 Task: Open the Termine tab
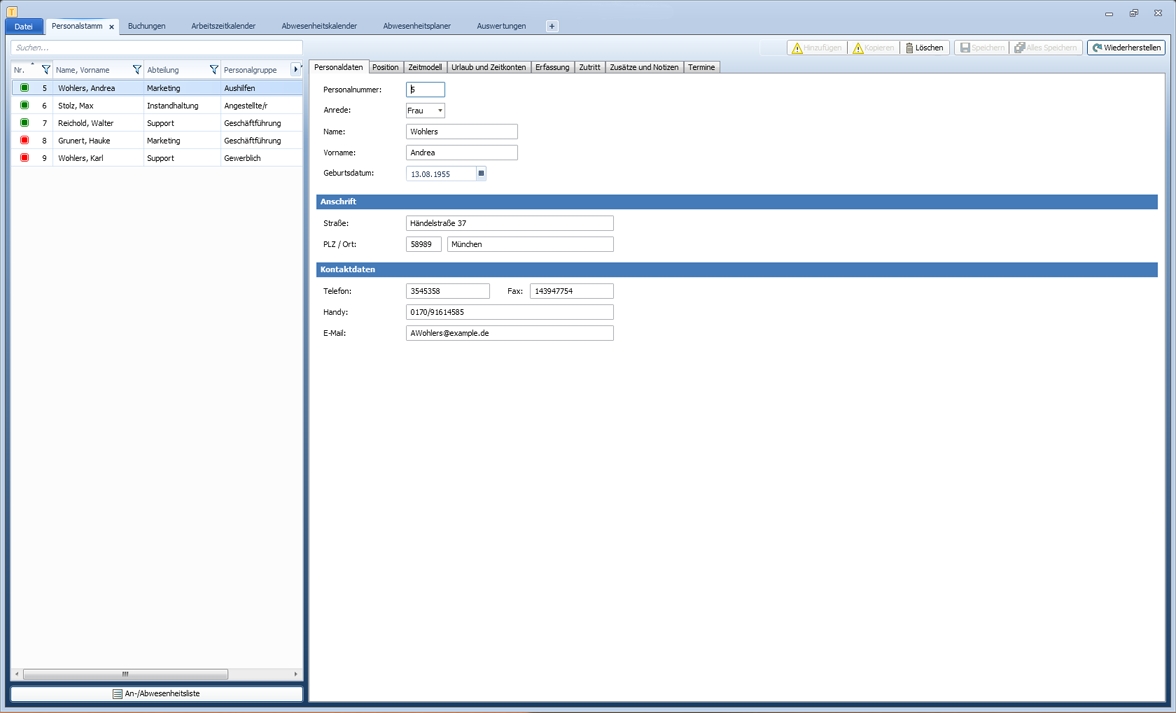click(702, 67)
